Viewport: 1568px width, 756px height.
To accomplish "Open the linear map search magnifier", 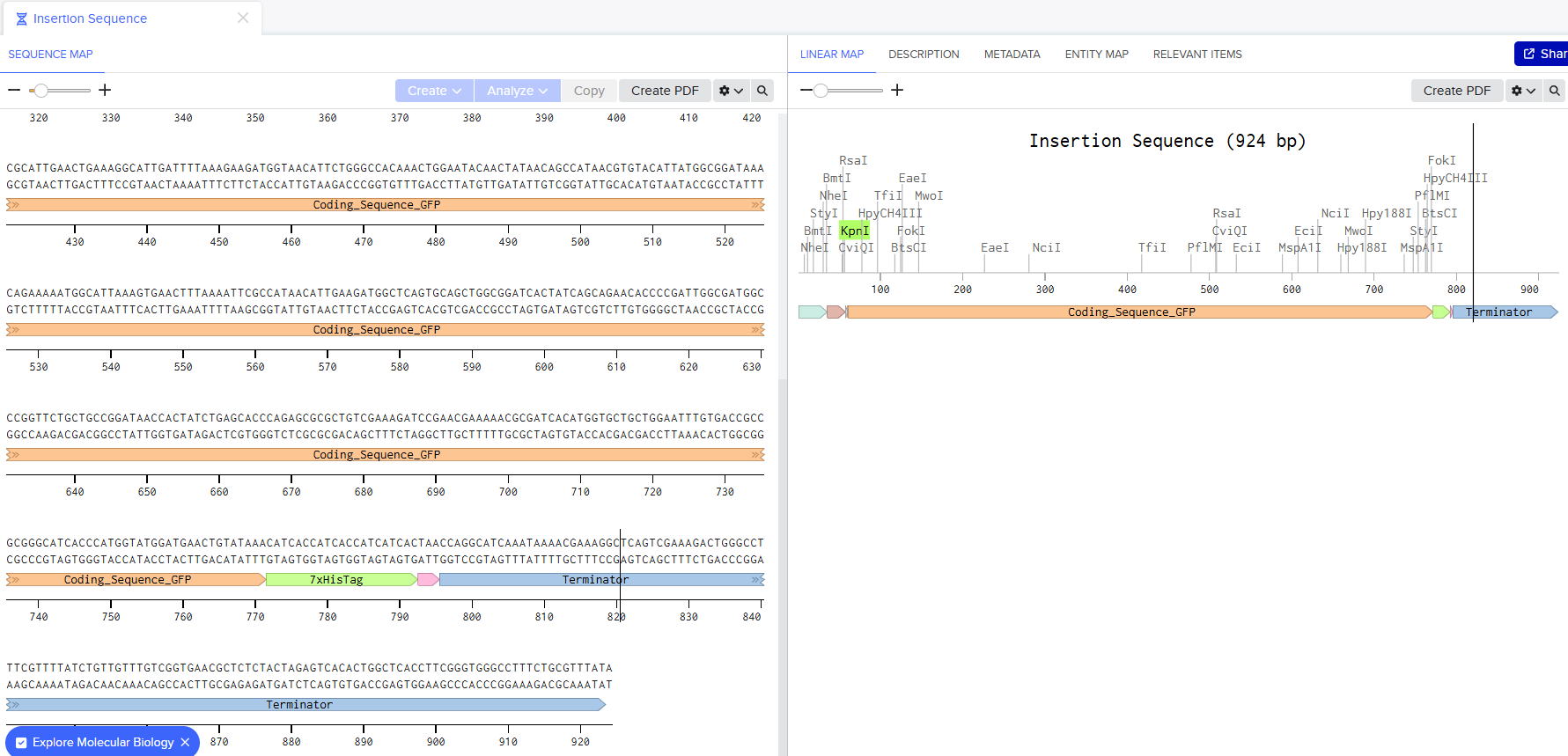I will 1555,91.
